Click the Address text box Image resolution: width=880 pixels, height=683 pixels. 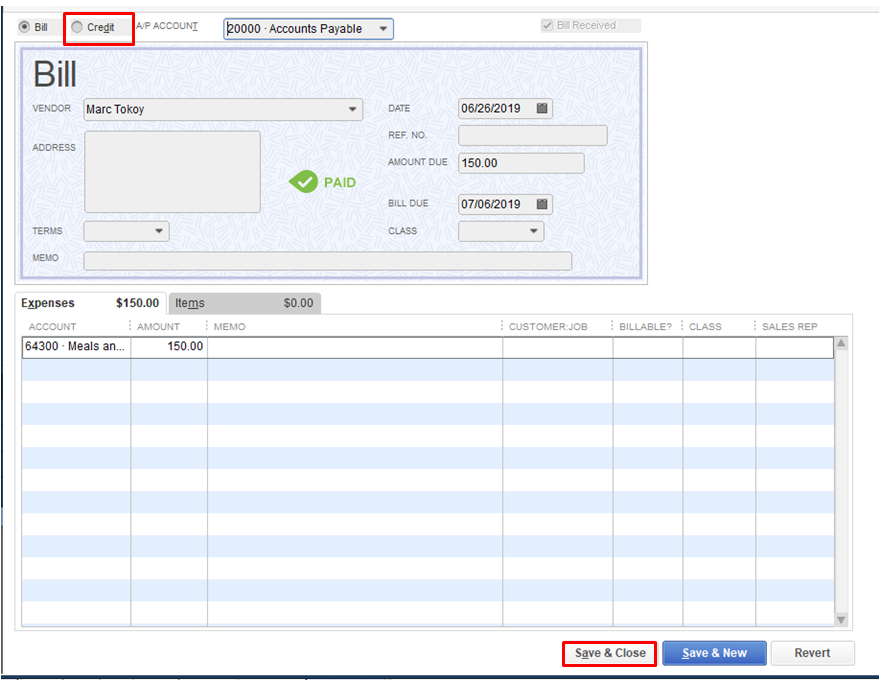coord(172,172)
